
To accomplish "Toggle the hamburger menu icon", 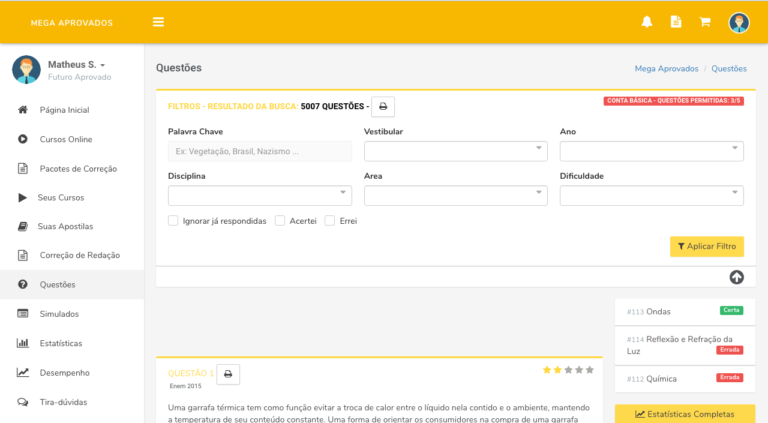I will (x=158, y=22).
